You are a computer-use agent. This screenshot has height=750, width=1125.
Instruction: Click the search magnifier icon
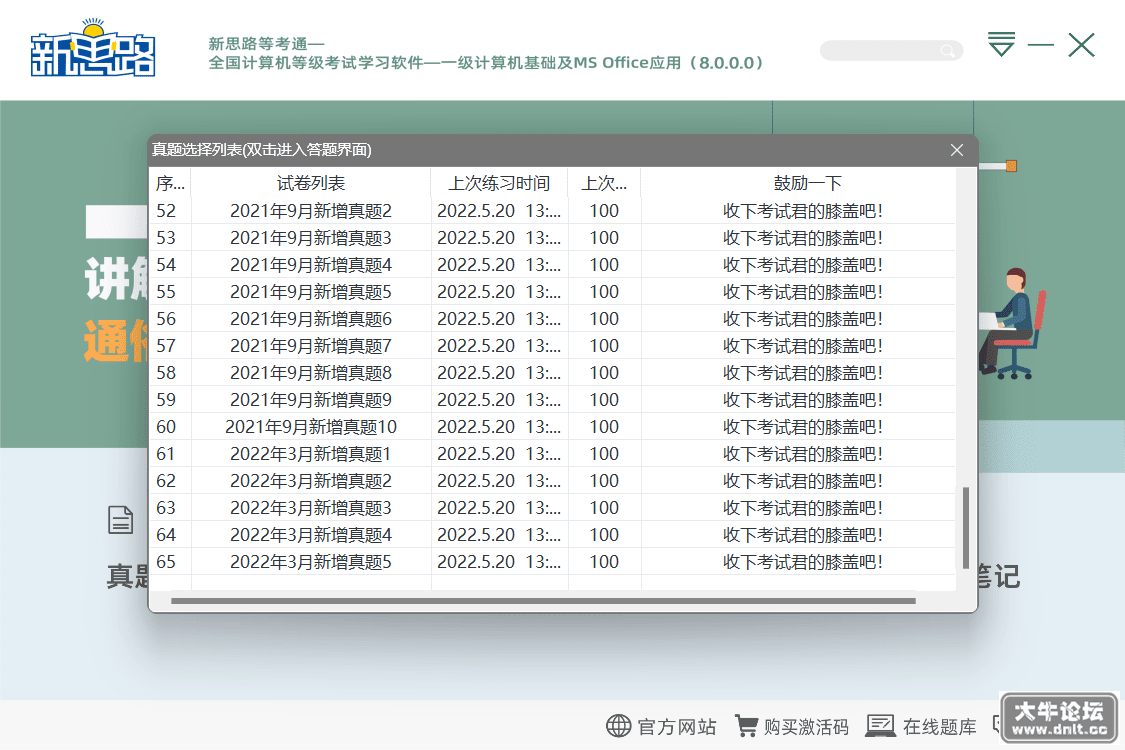[x=948, y=50]
